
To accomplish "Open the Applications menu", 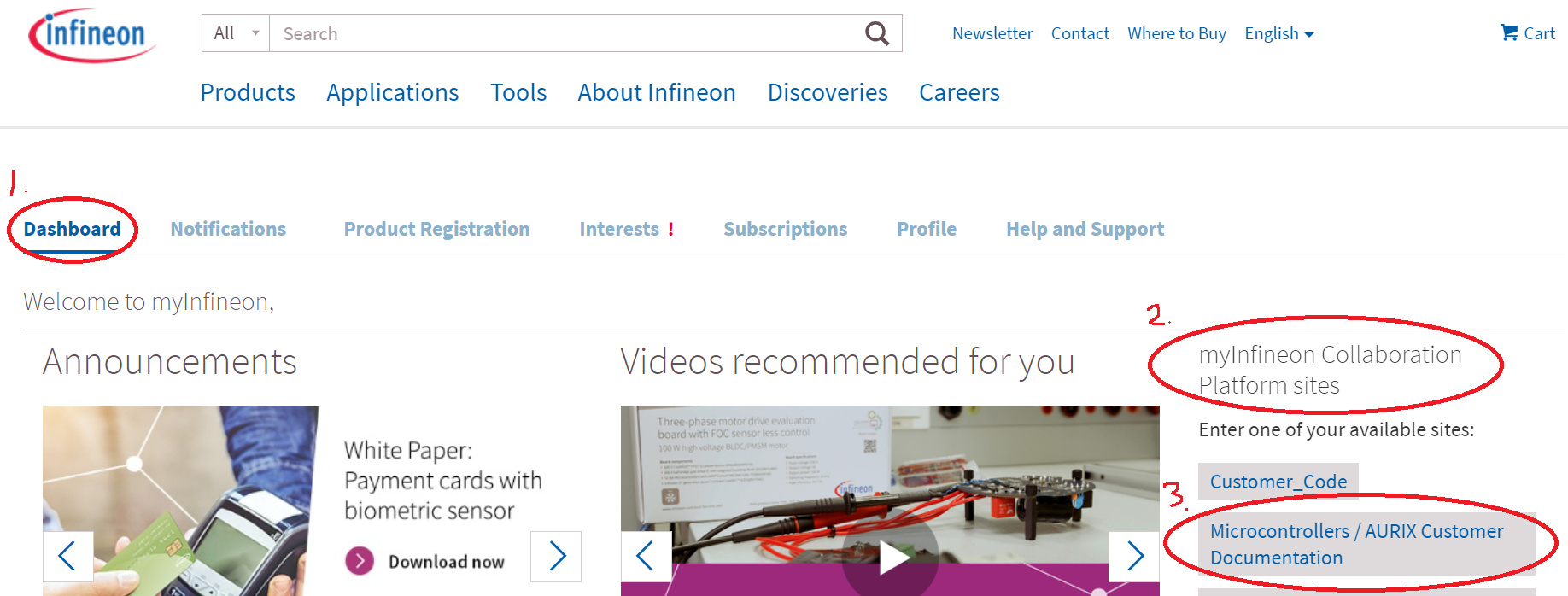I will [x=393, y=92].
